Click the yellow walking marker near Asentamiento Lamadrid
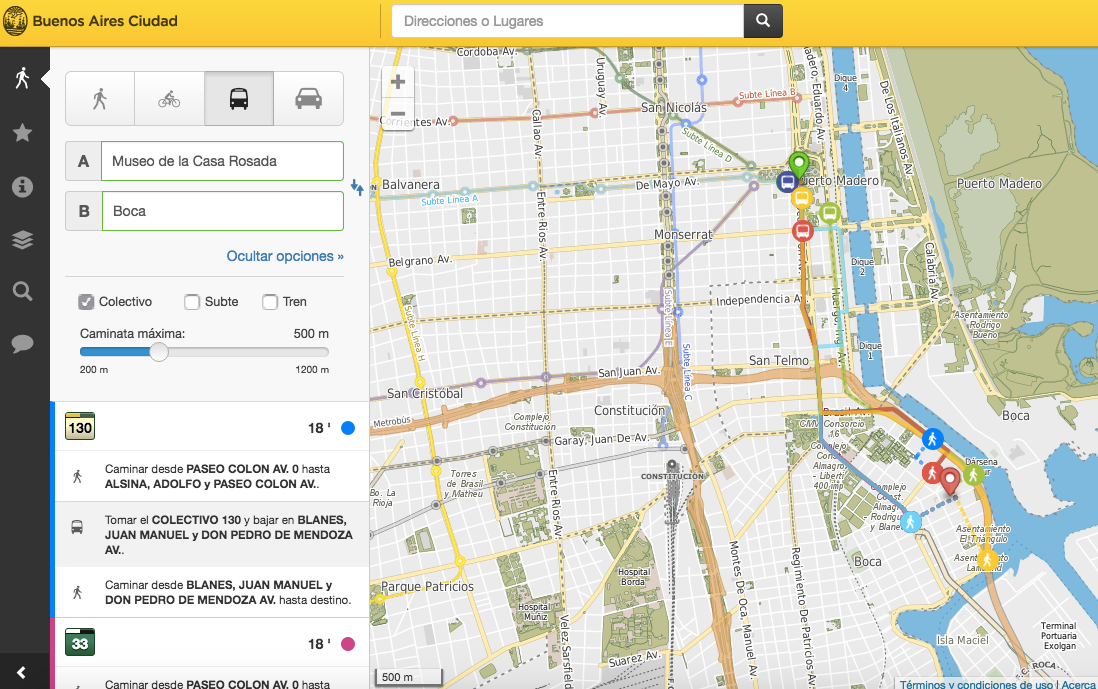Viewport: 1098px width, 689px height. click(x=987, y=559)
